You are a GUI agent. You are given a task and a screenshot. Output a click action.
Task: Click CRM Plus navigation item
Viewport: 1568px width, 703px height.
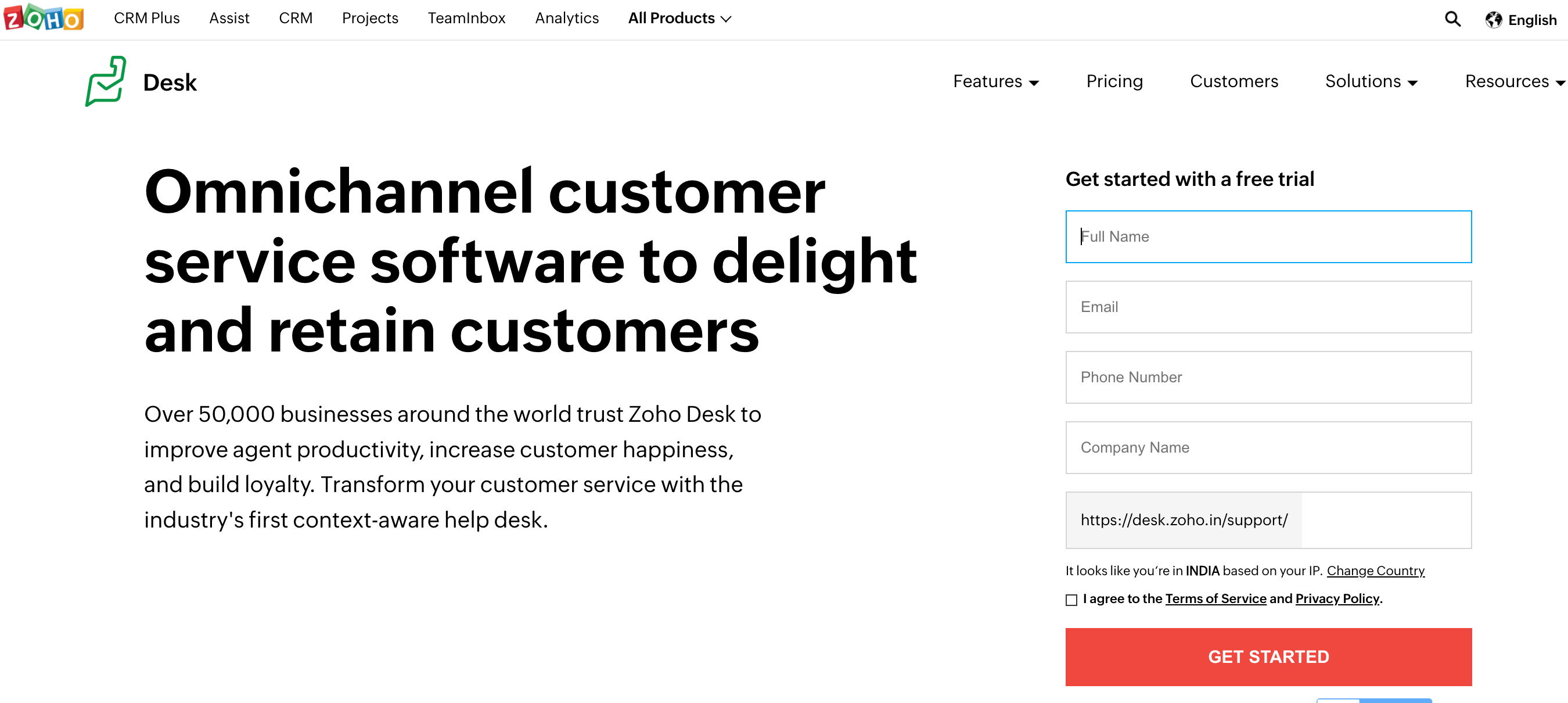(146, 19)
